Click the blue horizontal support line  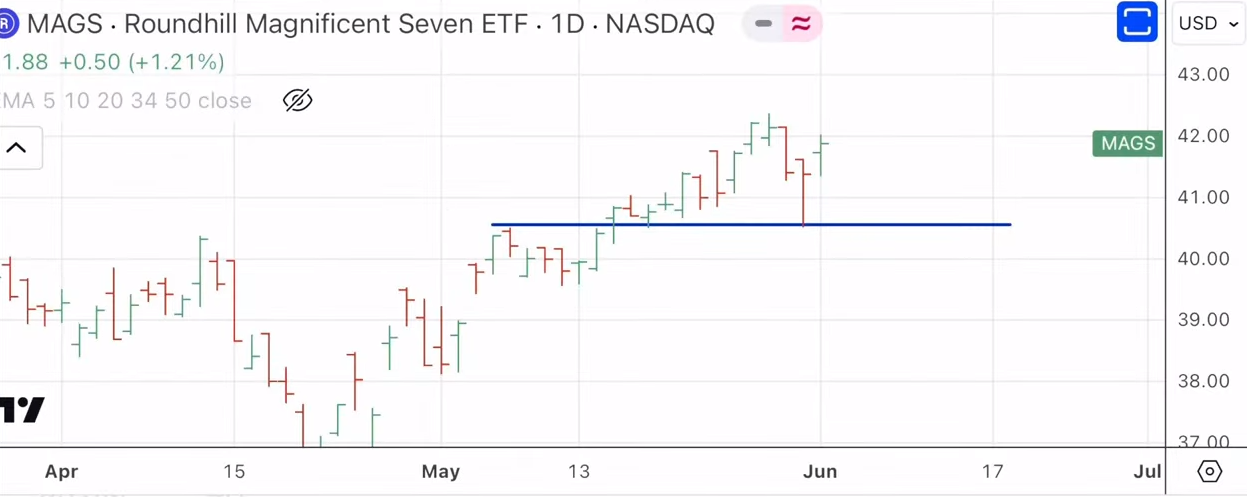(900, 224)
